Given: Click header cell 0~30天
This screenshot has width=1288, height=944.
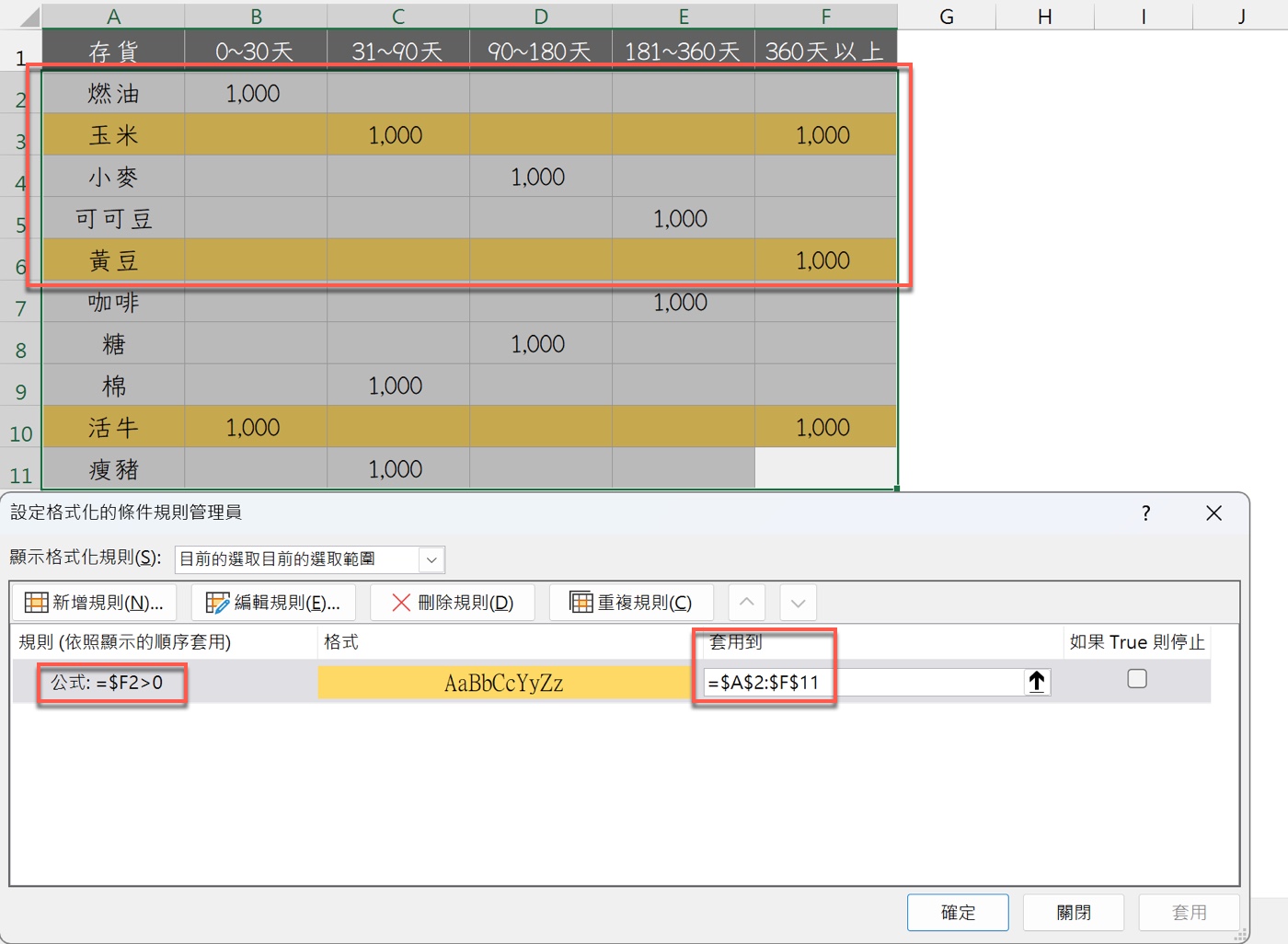Looking at the screenshot, I should [256, 51].
